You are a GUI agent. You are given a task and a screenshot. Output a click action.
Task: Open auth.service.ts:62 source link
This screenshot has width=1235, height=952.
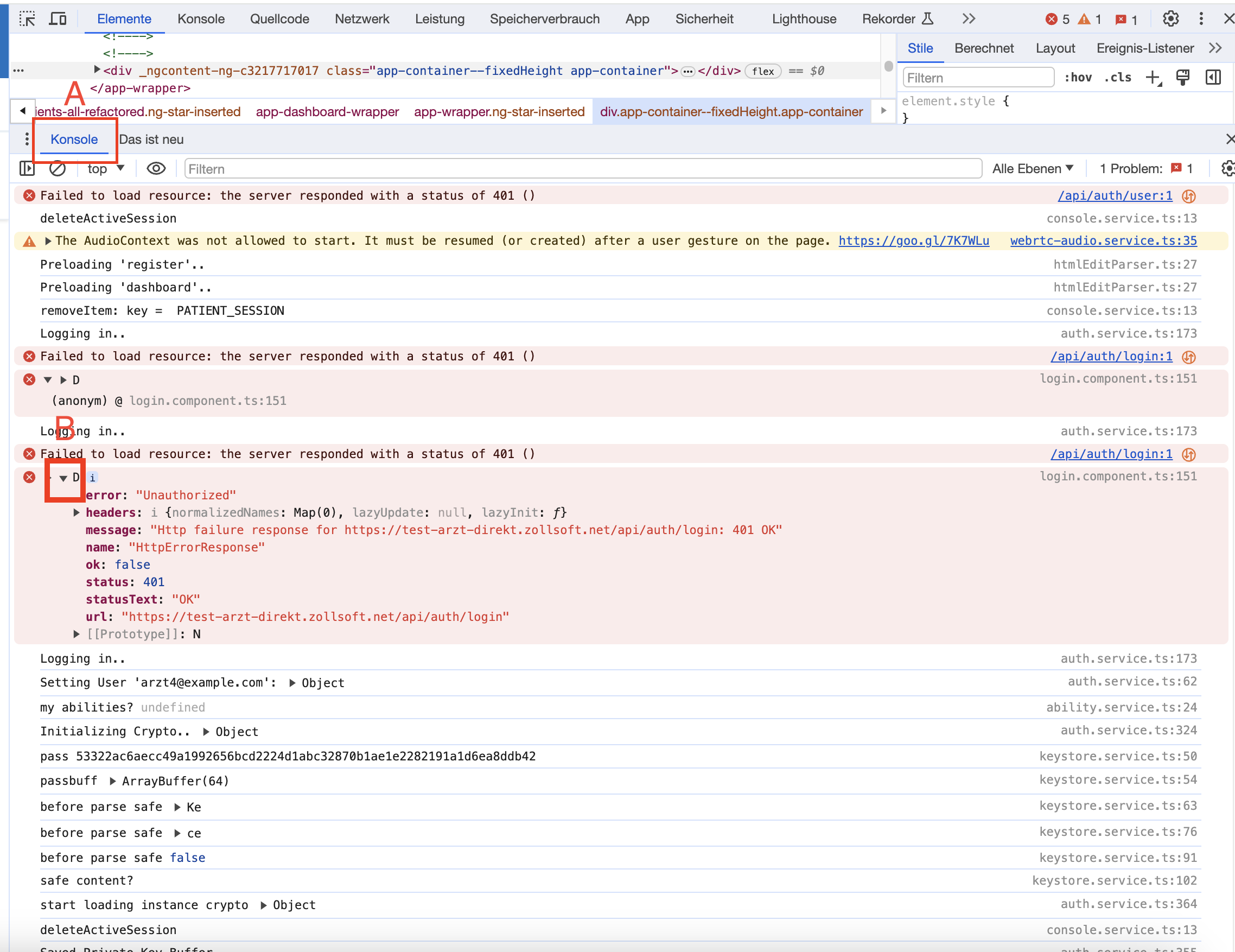click(1132, 681)
